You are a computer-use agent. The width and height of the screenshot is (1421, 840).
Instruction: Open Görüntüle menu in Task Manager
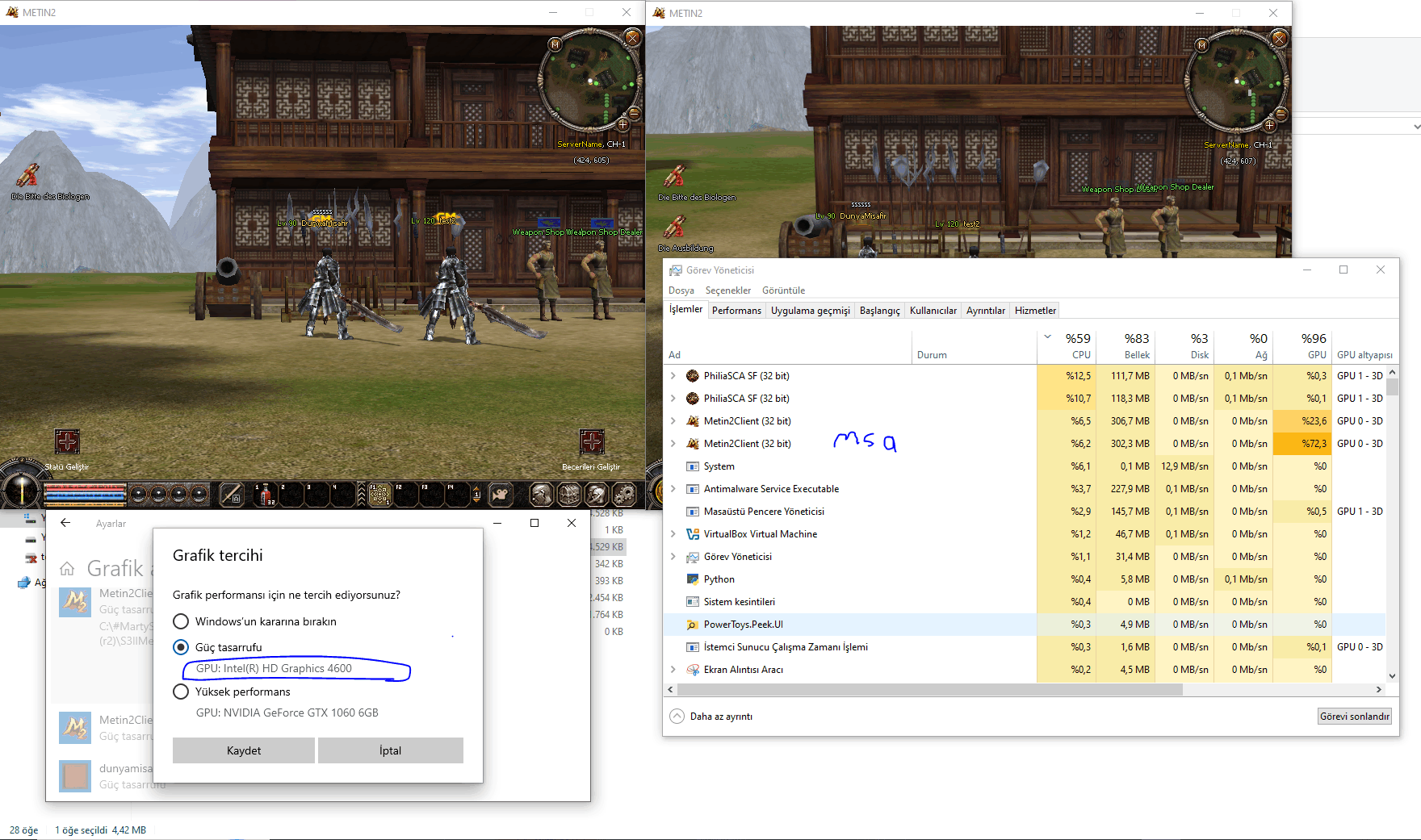[x=783, y=290]
